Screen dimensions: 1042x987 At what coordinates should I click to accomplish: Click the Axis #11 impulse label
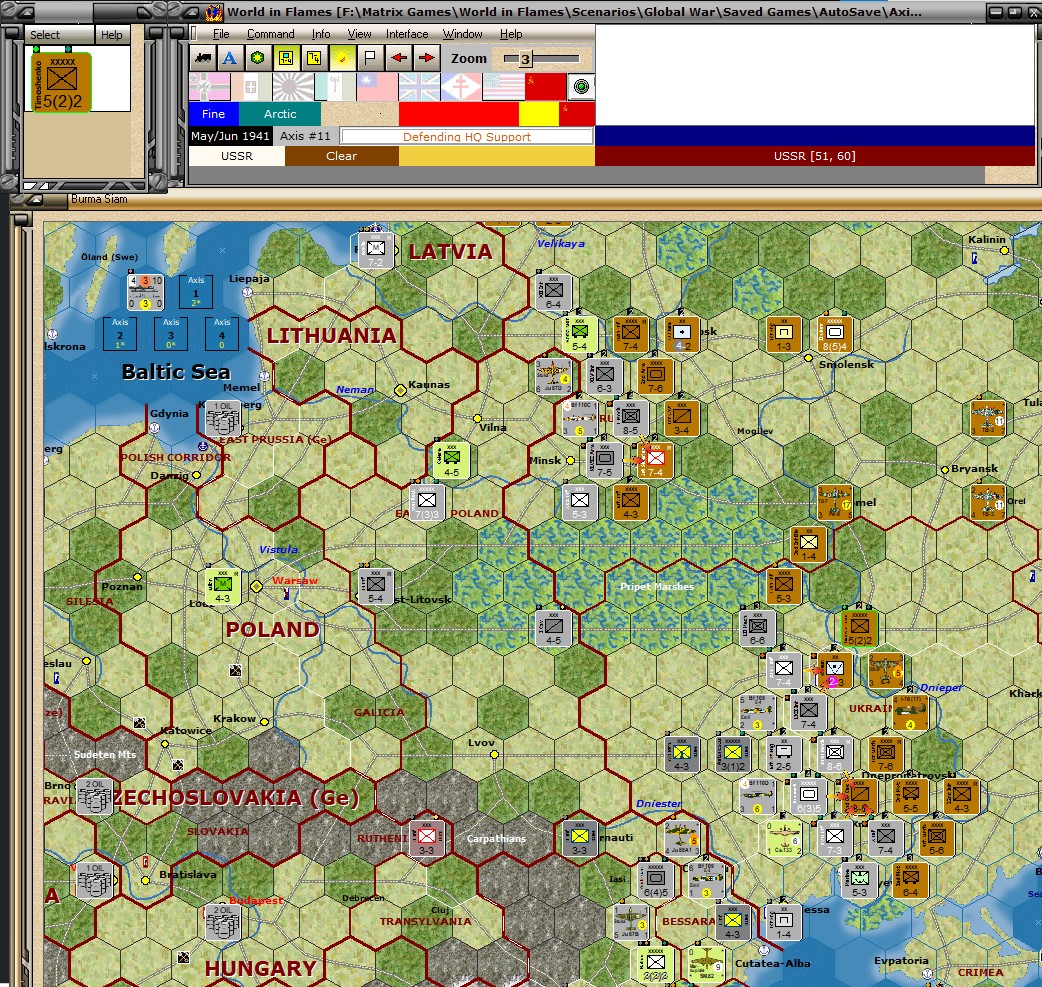point(305,136)
